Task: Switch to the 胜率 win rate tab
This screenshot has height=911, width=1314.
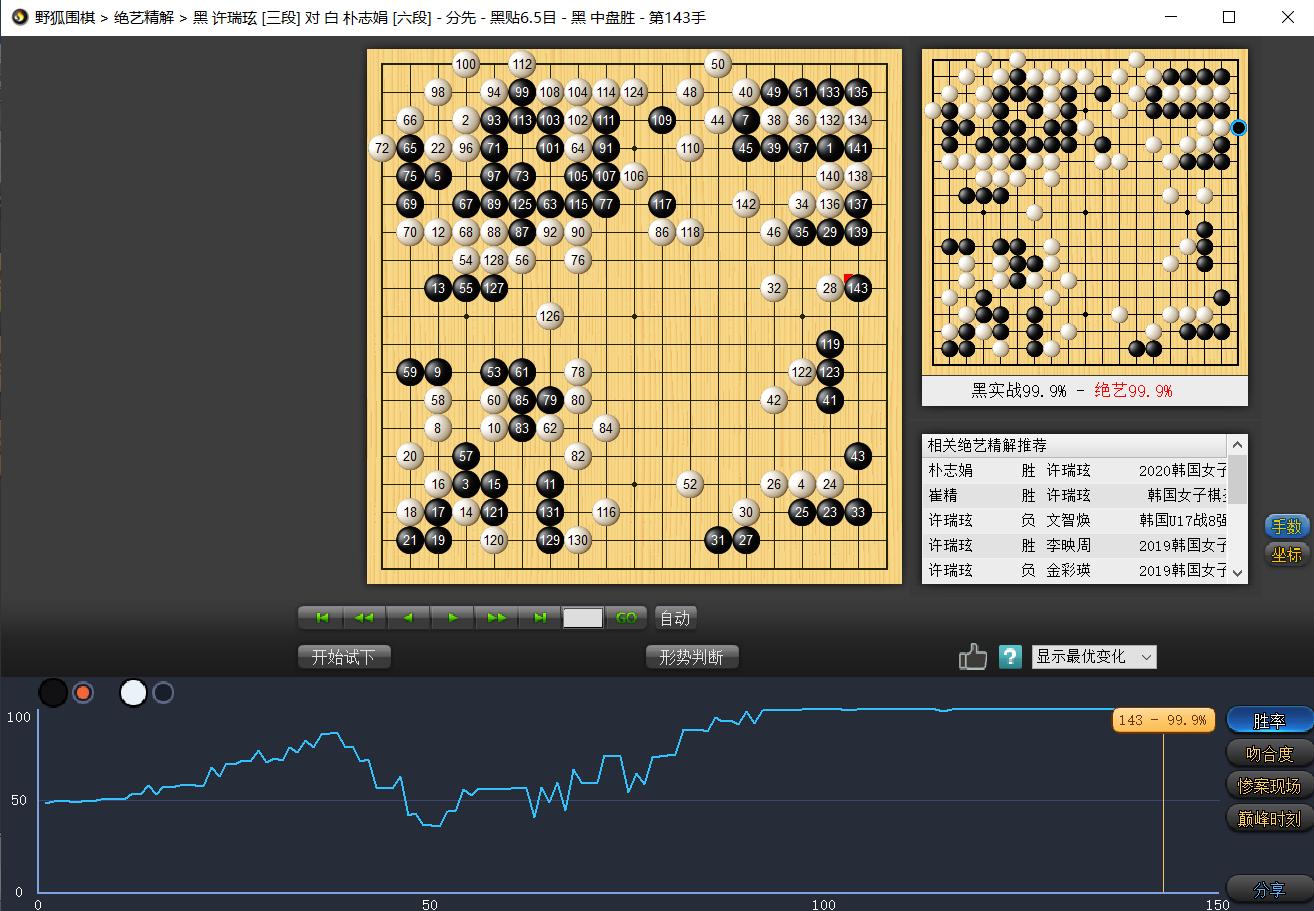Action: pyautogui.click(x=1269, y=720)
